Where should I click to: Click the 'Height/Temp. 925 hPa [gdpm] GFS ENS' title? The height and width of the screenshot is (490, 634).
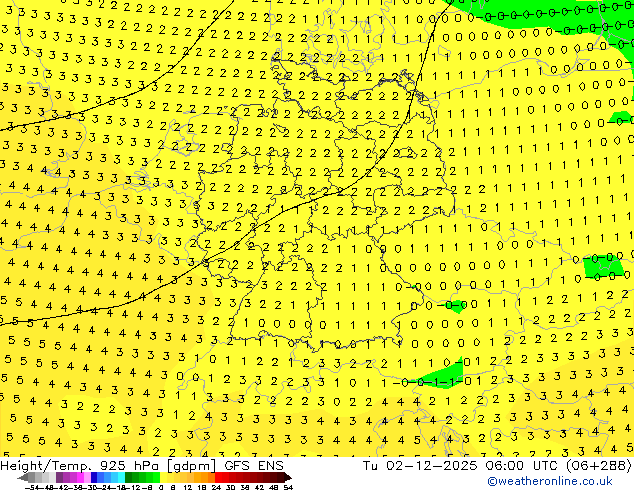coord(142,466)
